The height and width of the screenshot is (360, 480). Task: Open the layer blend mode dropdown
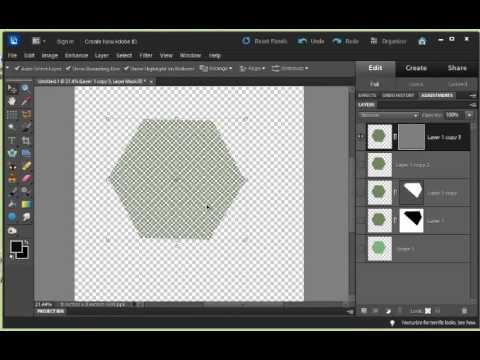[x=389, y=115]
